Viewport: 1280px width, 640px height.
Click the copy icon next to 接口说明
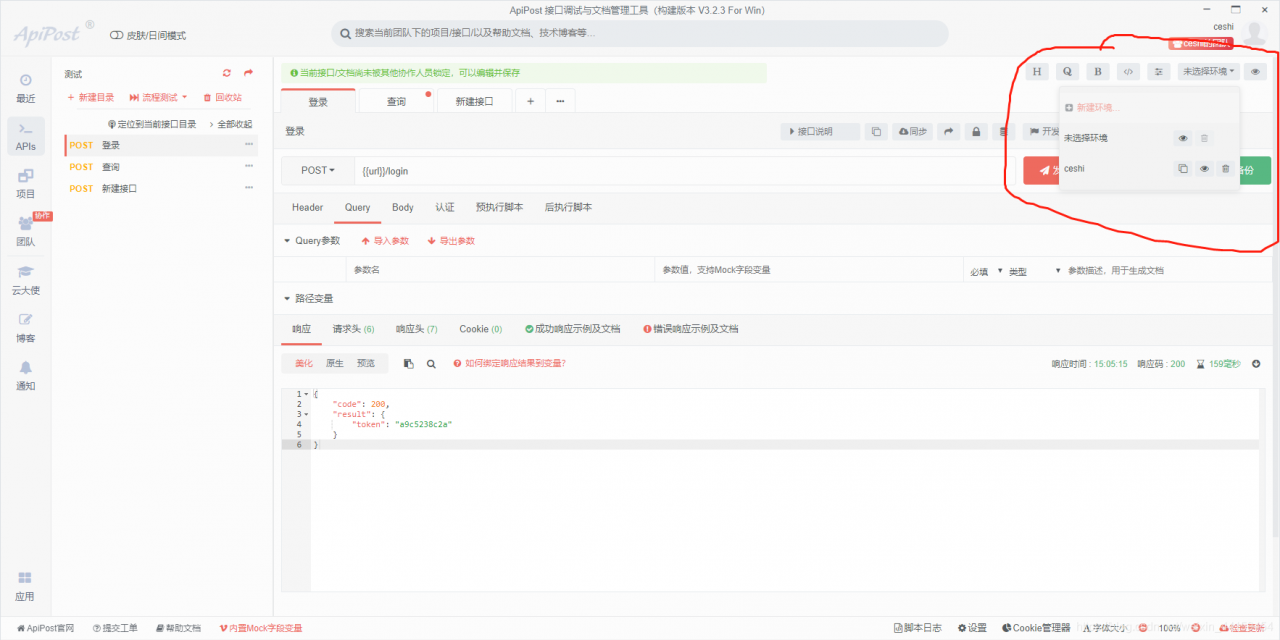[x=875, y=131]
